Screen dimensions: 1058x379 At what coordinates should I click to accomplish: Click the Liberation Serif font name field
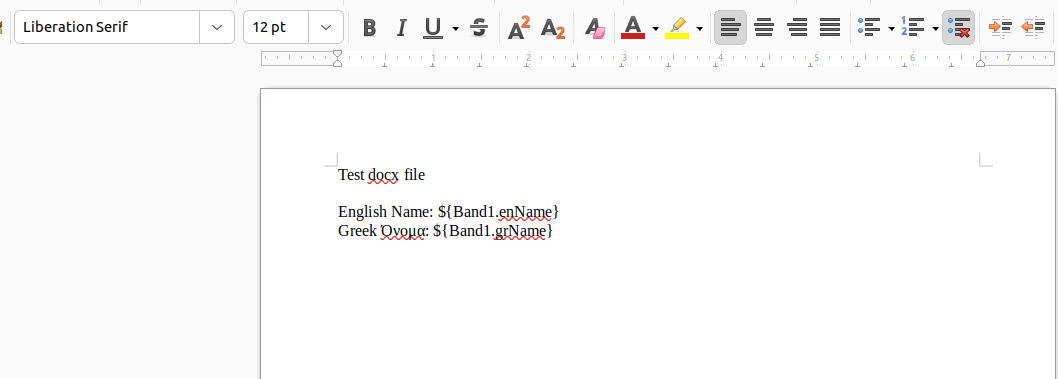tap(107, 27)
